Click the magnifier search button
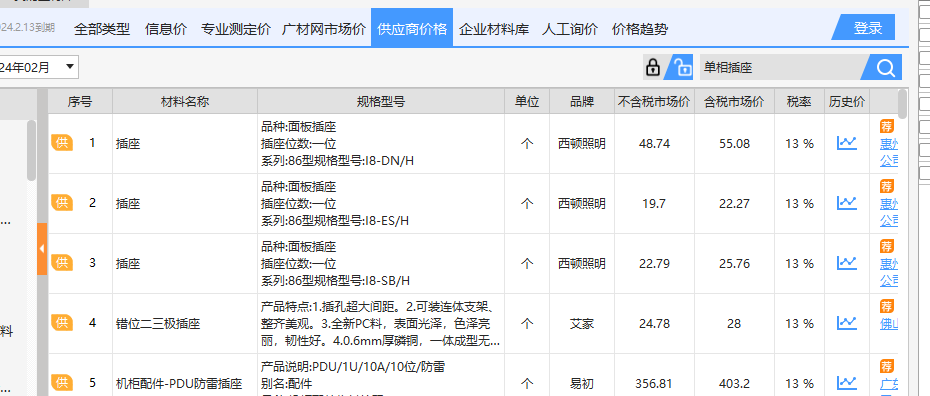930x396 pixels. [882, 68]
